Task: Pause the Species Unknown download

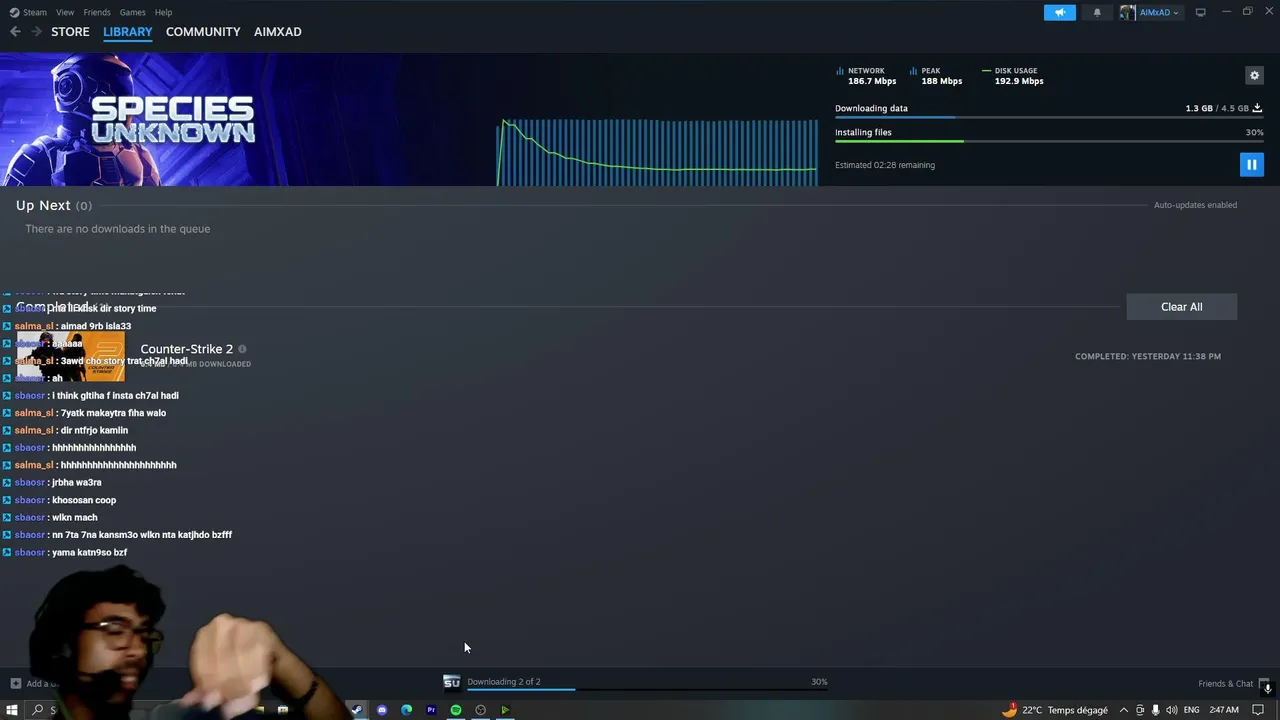Action: 1251,164
